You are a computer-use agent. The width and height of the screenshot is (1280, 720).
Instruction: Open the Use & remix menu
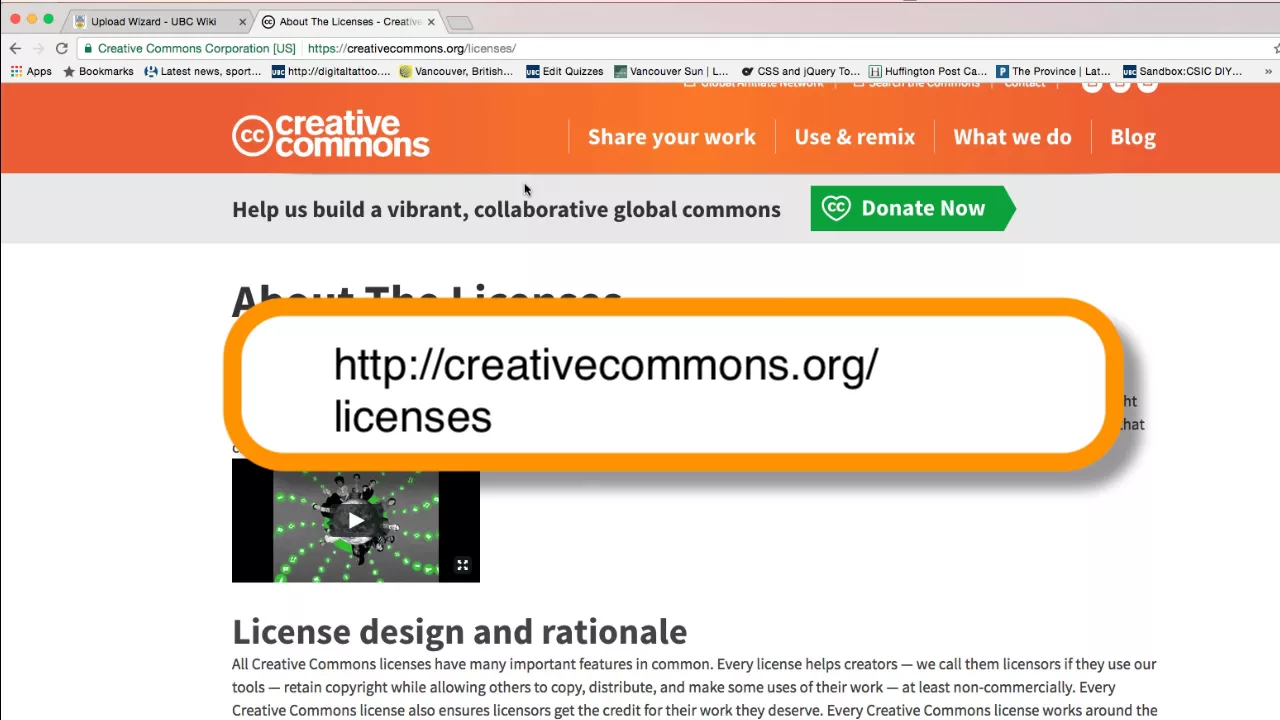click(x=855, y=137)
